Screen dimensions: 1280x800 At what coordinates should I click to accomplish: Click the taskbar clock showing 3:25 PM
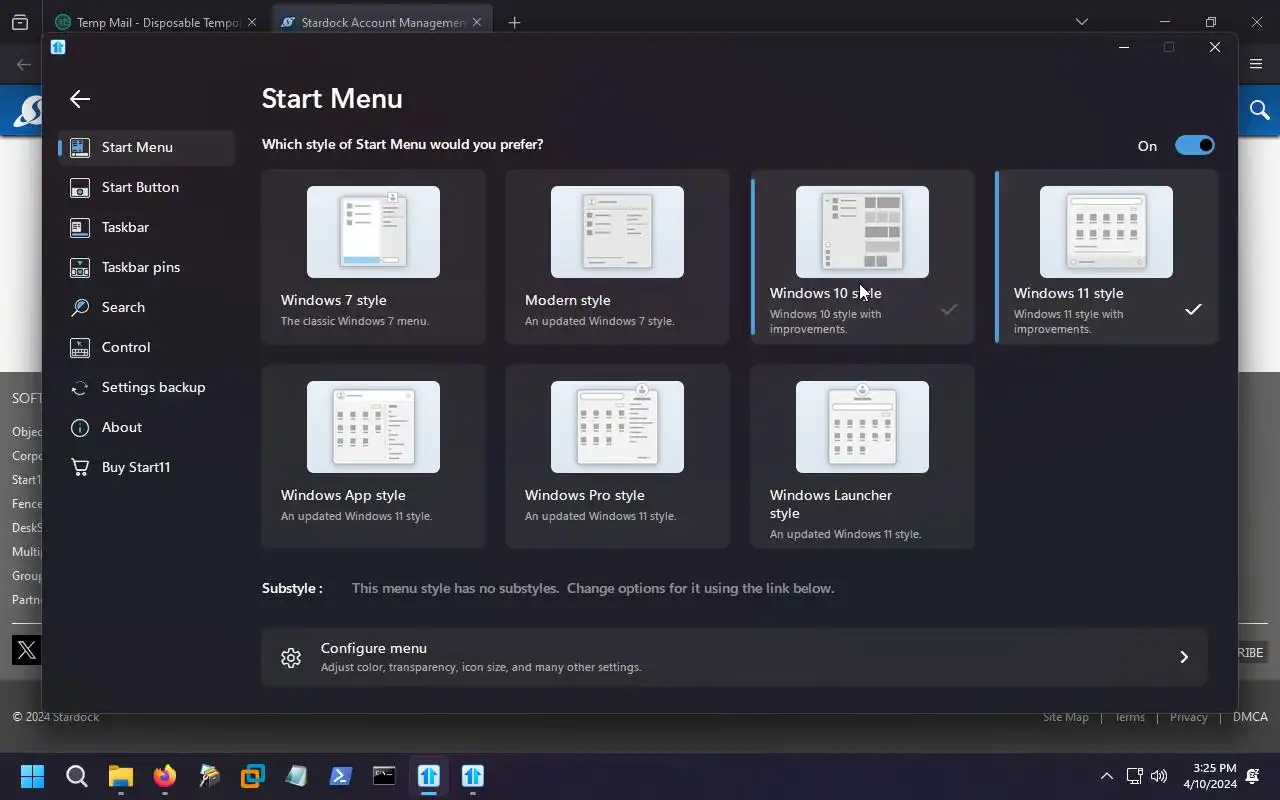coord(1210,776)
